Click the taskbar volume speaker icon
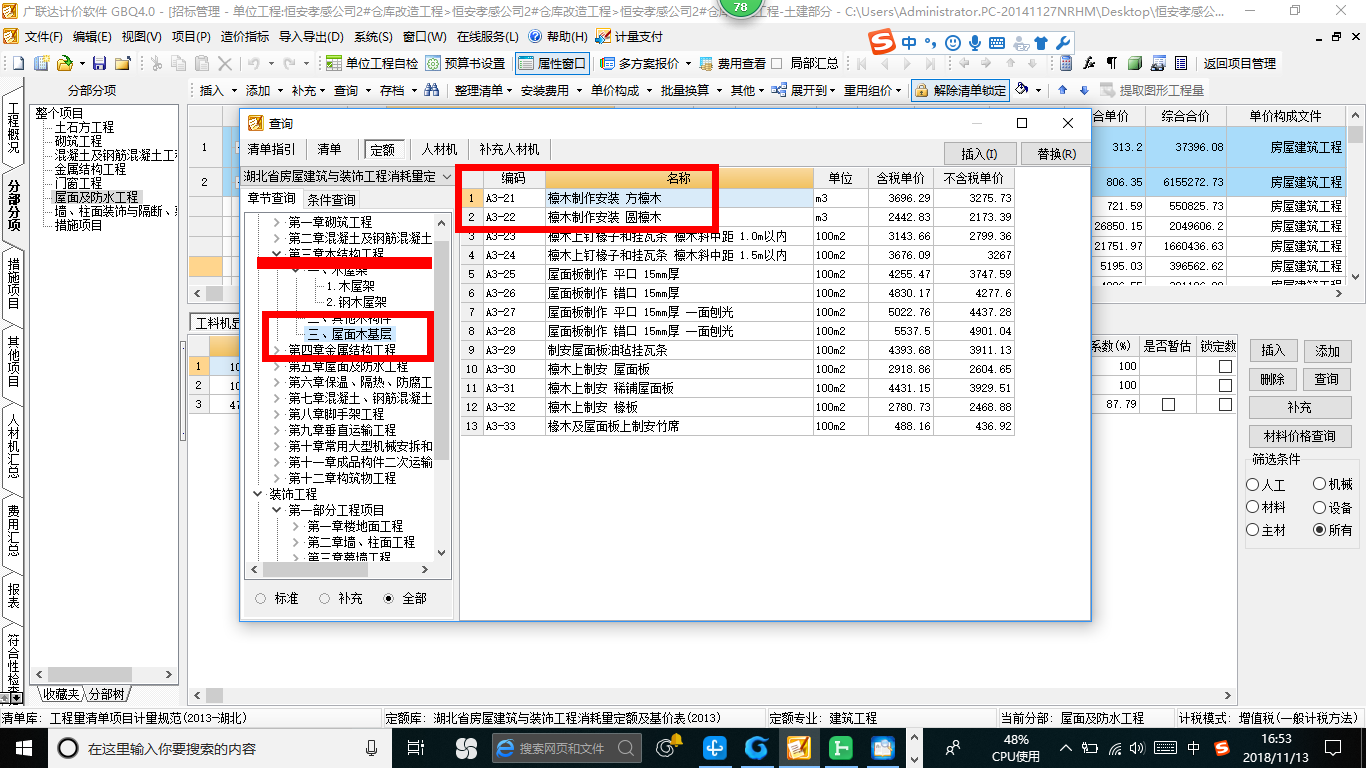 click(x=1139, y=748)
